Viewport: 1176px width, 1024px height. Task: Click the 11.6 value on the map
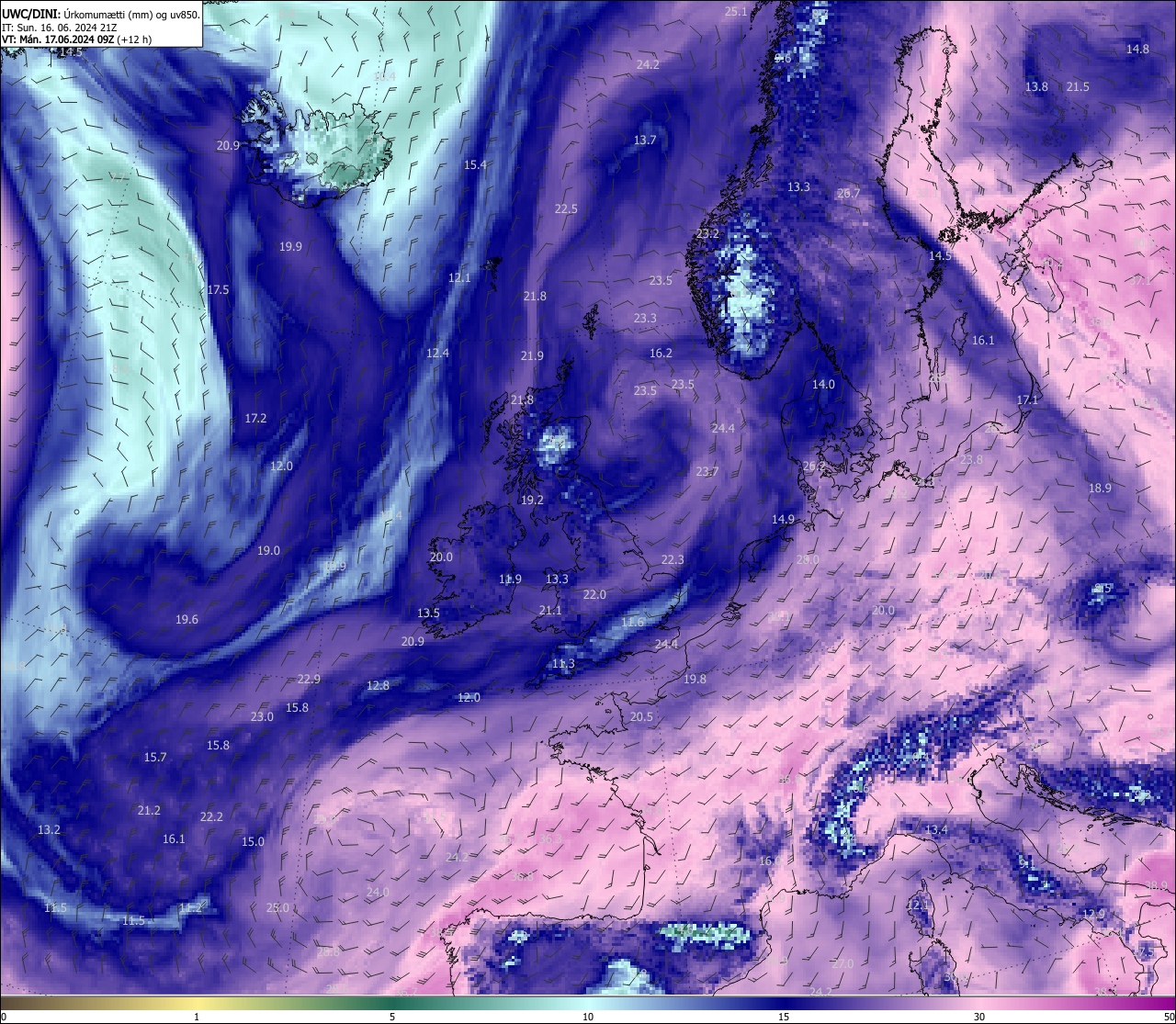[x=632, y=622]
